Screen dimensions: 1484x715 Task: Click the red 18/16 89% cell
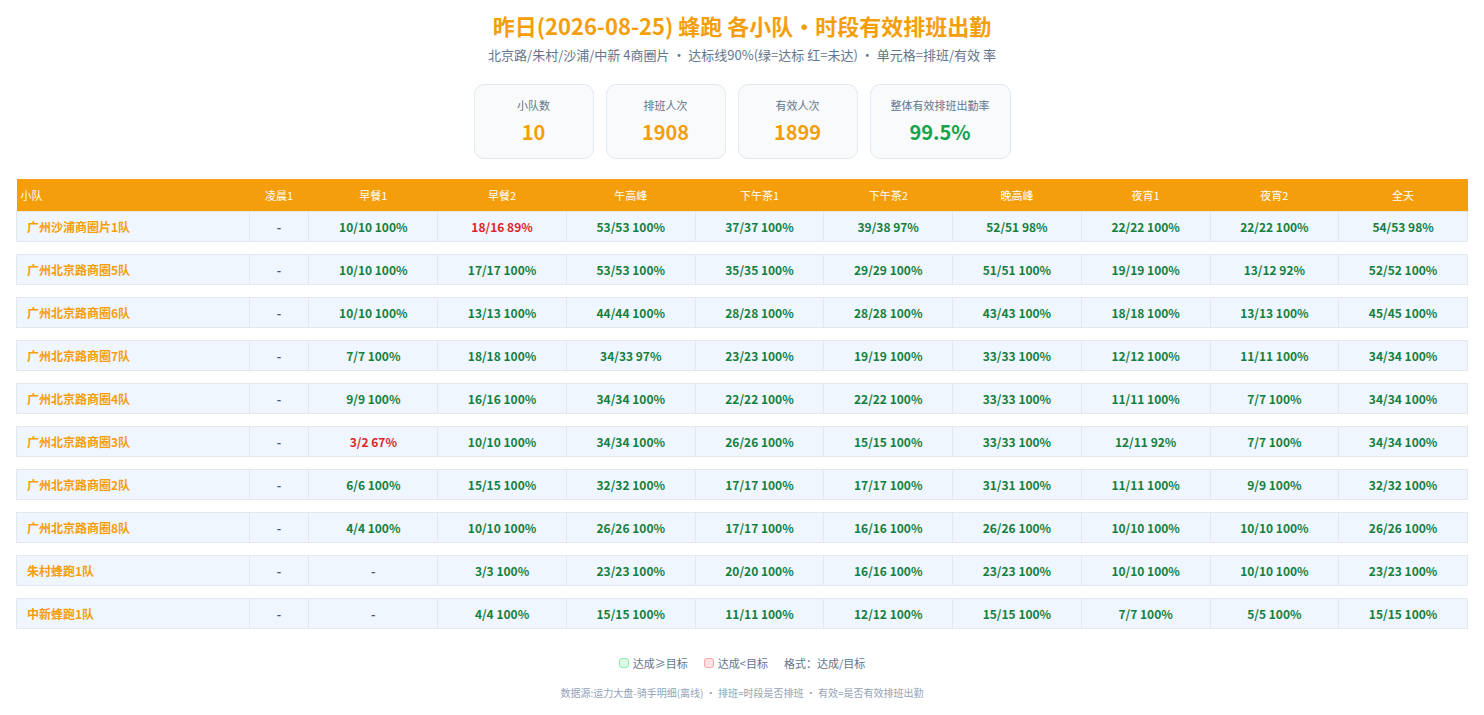point(502,227)
